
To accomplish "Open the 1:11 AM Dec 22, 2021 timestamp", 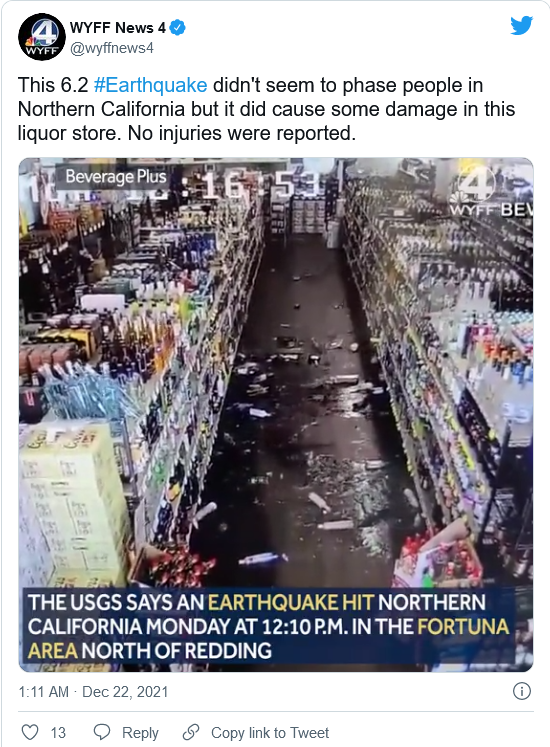I will coord(93,692).
